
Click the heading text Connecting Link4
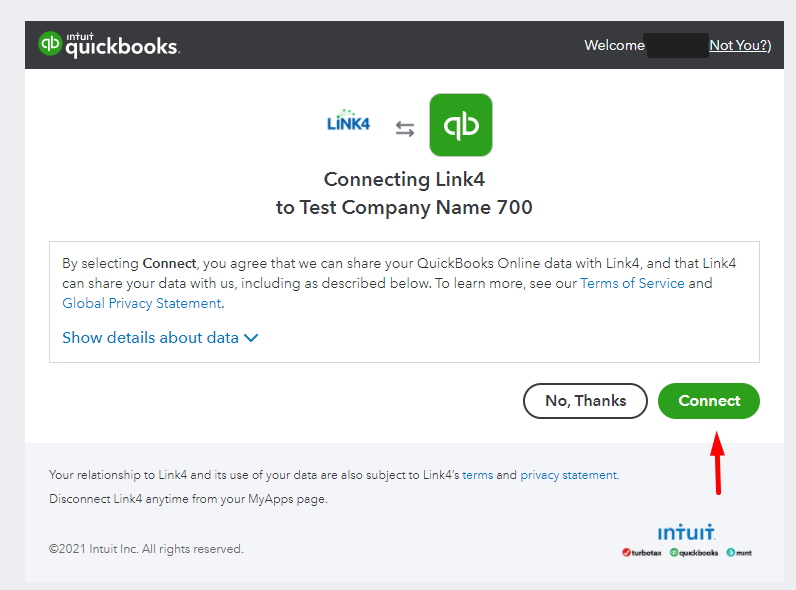point(404,179)
